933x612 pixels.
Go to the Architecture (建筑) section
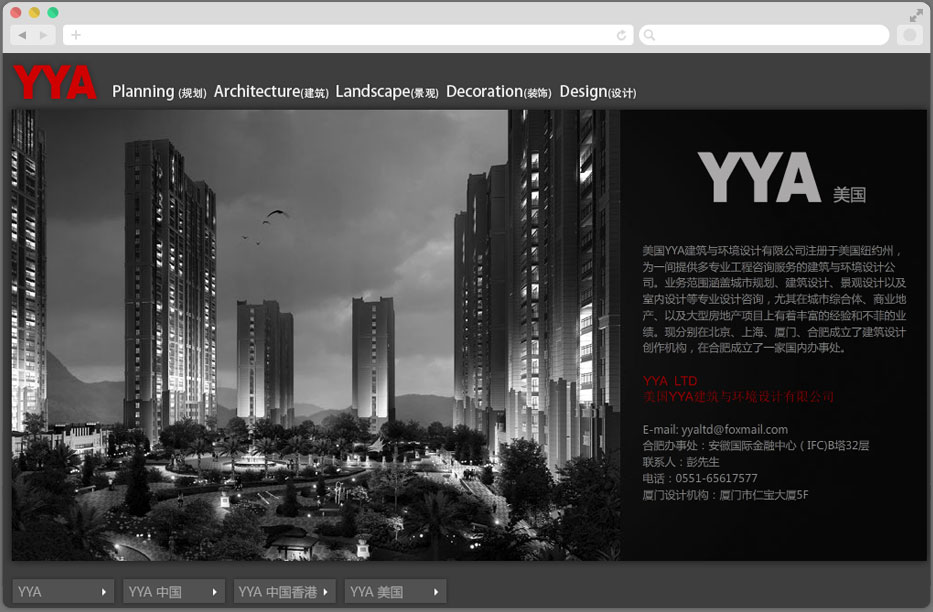pyautogui.click(x=271, y=92)
